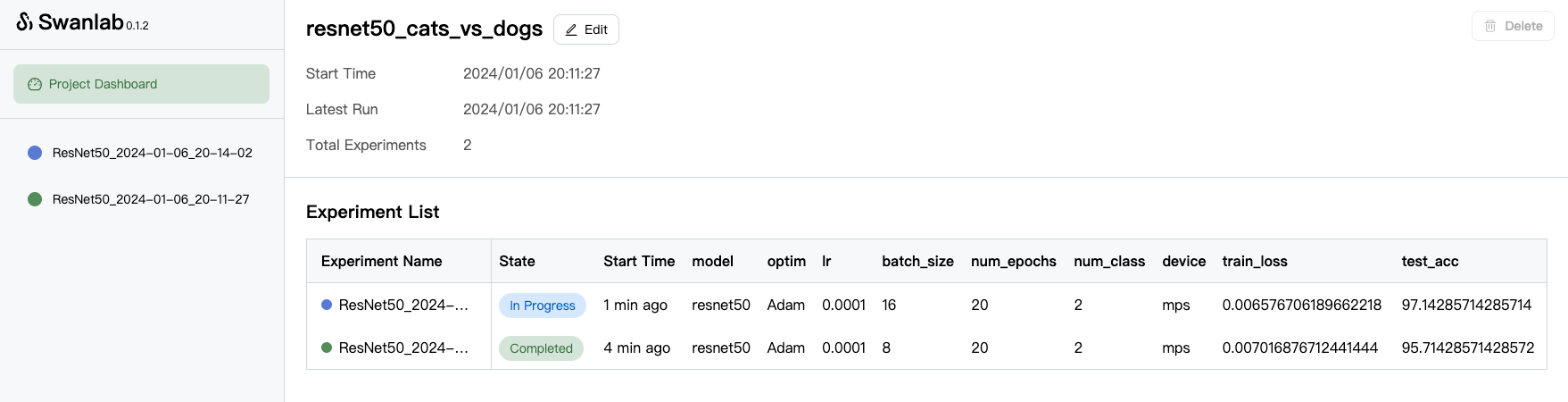
Task: Select the blue dot of ResNet50 20-14-02 experiment
Action: coord(35,153)
